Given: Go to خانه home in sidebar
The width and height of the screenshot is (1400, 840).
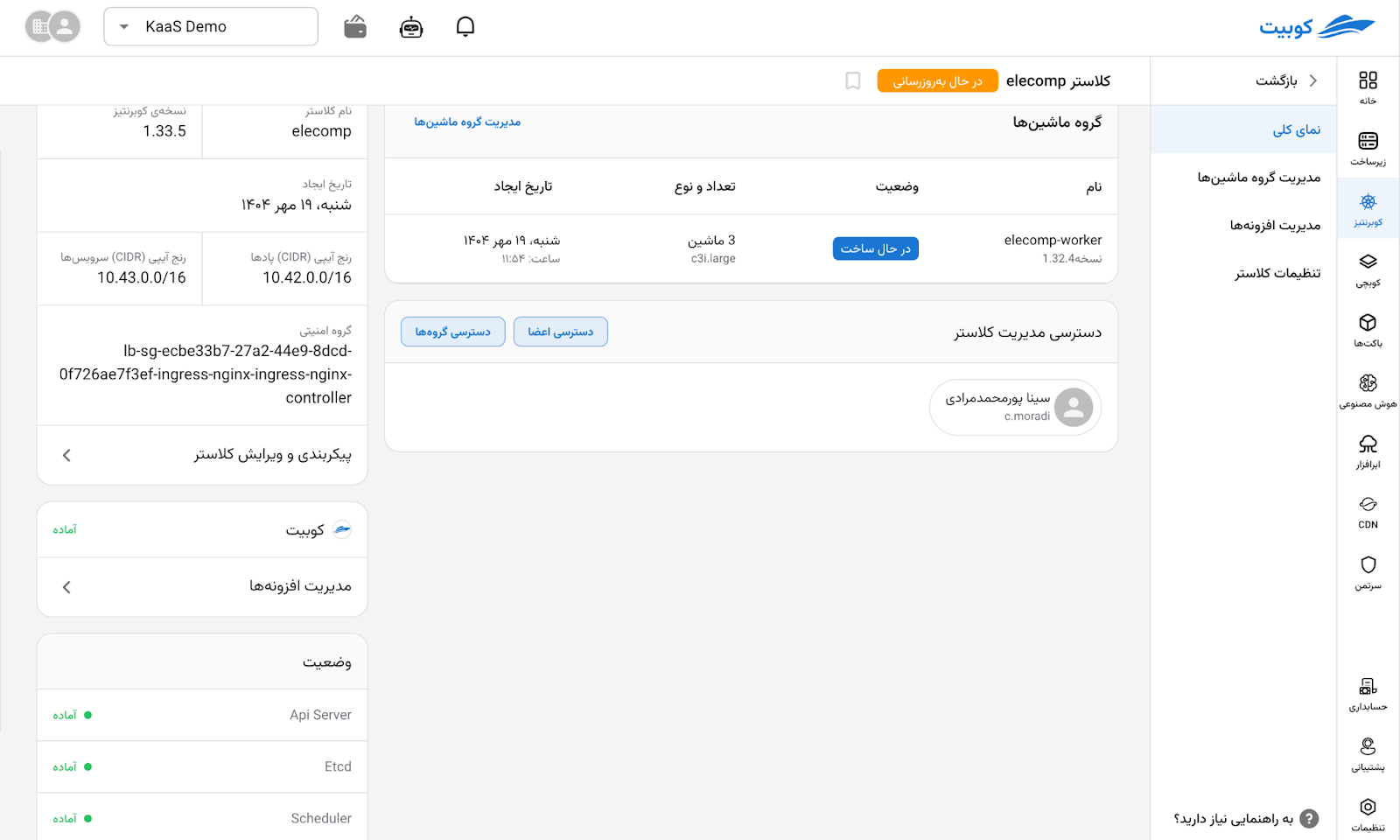Looking at the screenshot, I should 1368,87.
